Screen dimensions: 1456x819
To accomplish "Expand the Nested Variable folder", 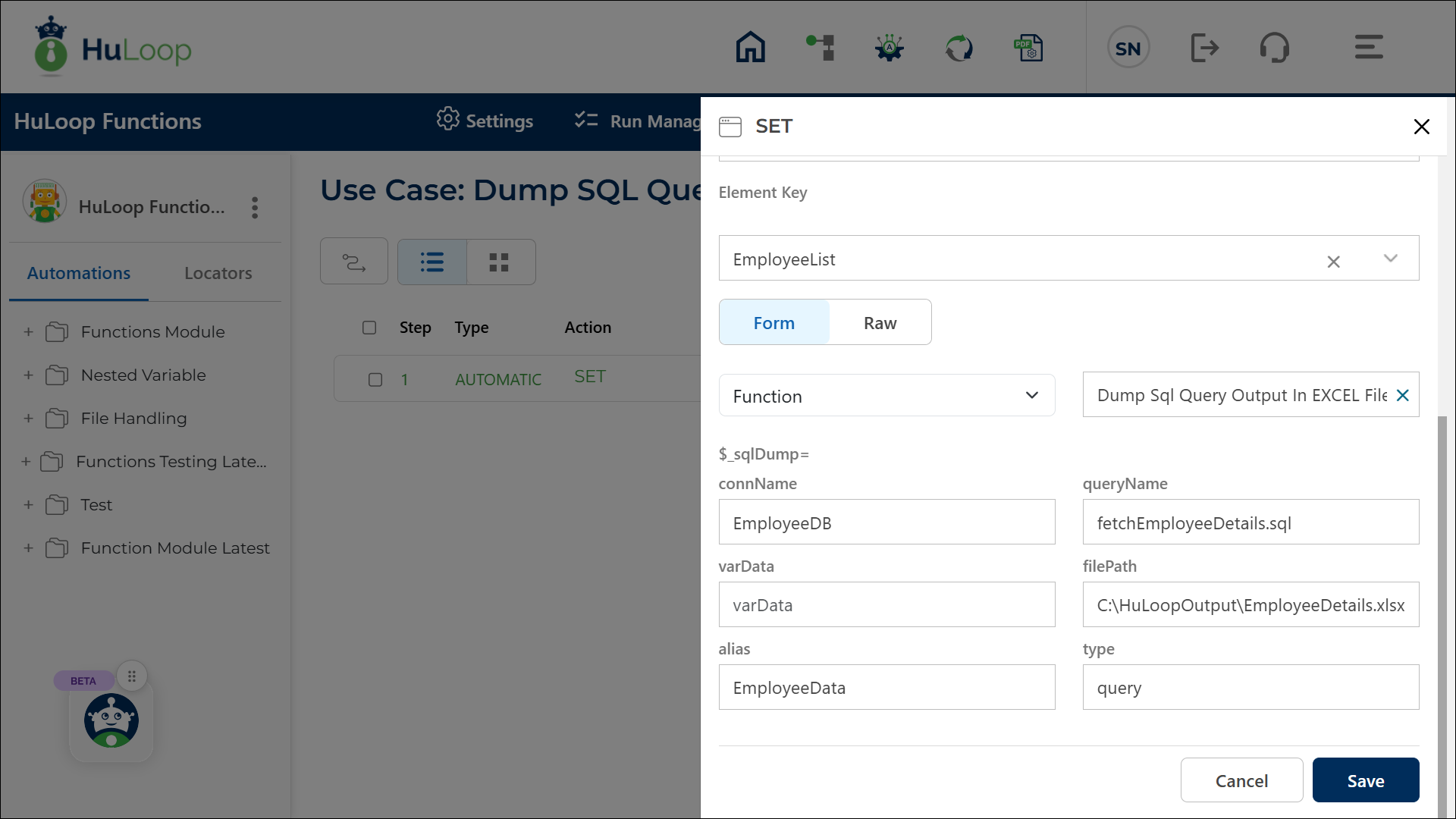I will coord(27,375).
